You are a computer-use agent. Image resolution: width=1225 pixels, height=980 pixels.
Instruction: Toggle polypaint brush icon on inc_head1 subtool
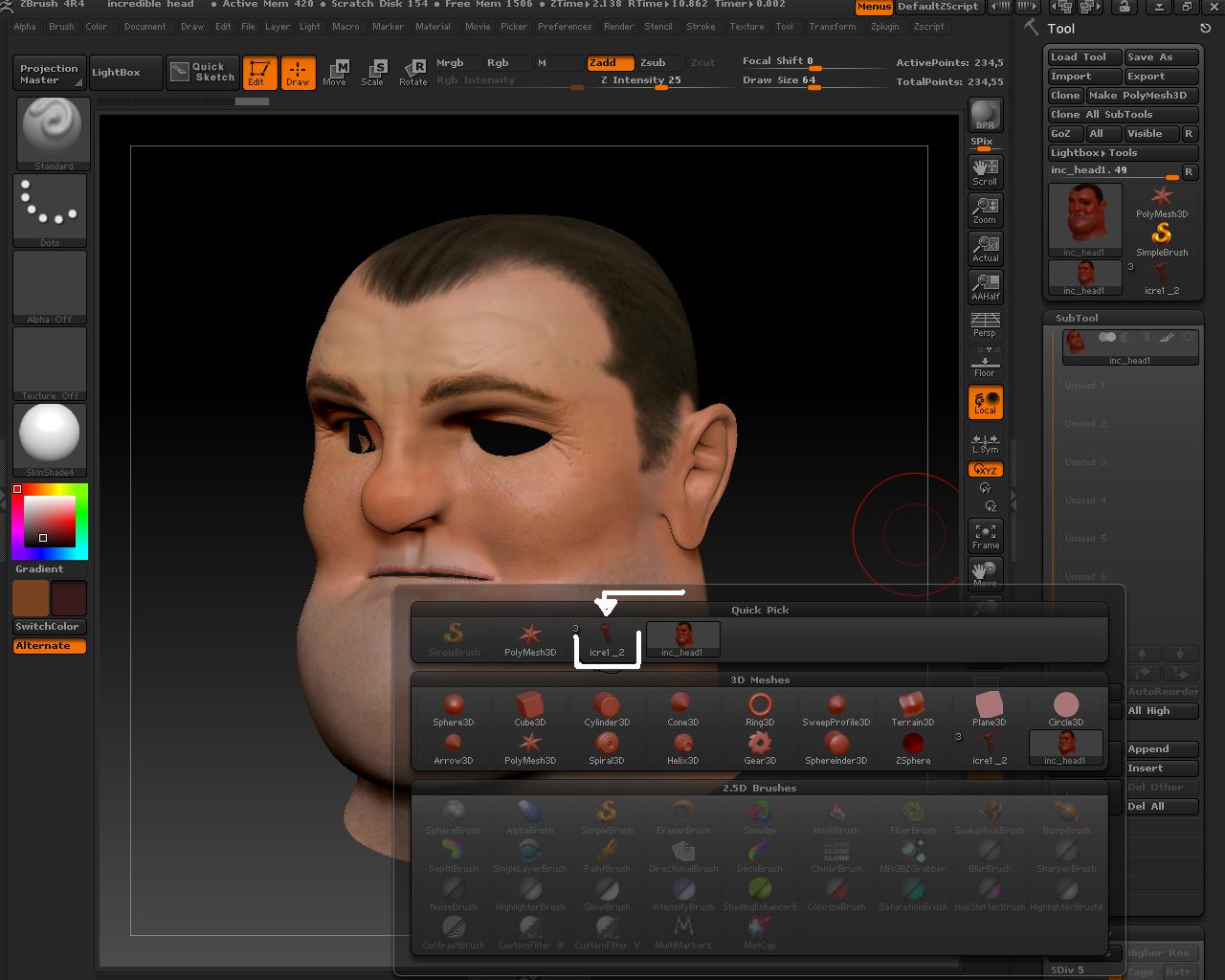pyautogui.click(x=1166, y=337)
